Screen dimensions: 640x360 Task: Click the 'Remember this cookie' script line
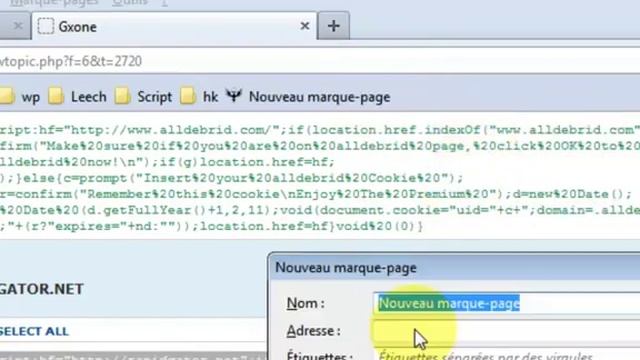click(x=316, y=194)
